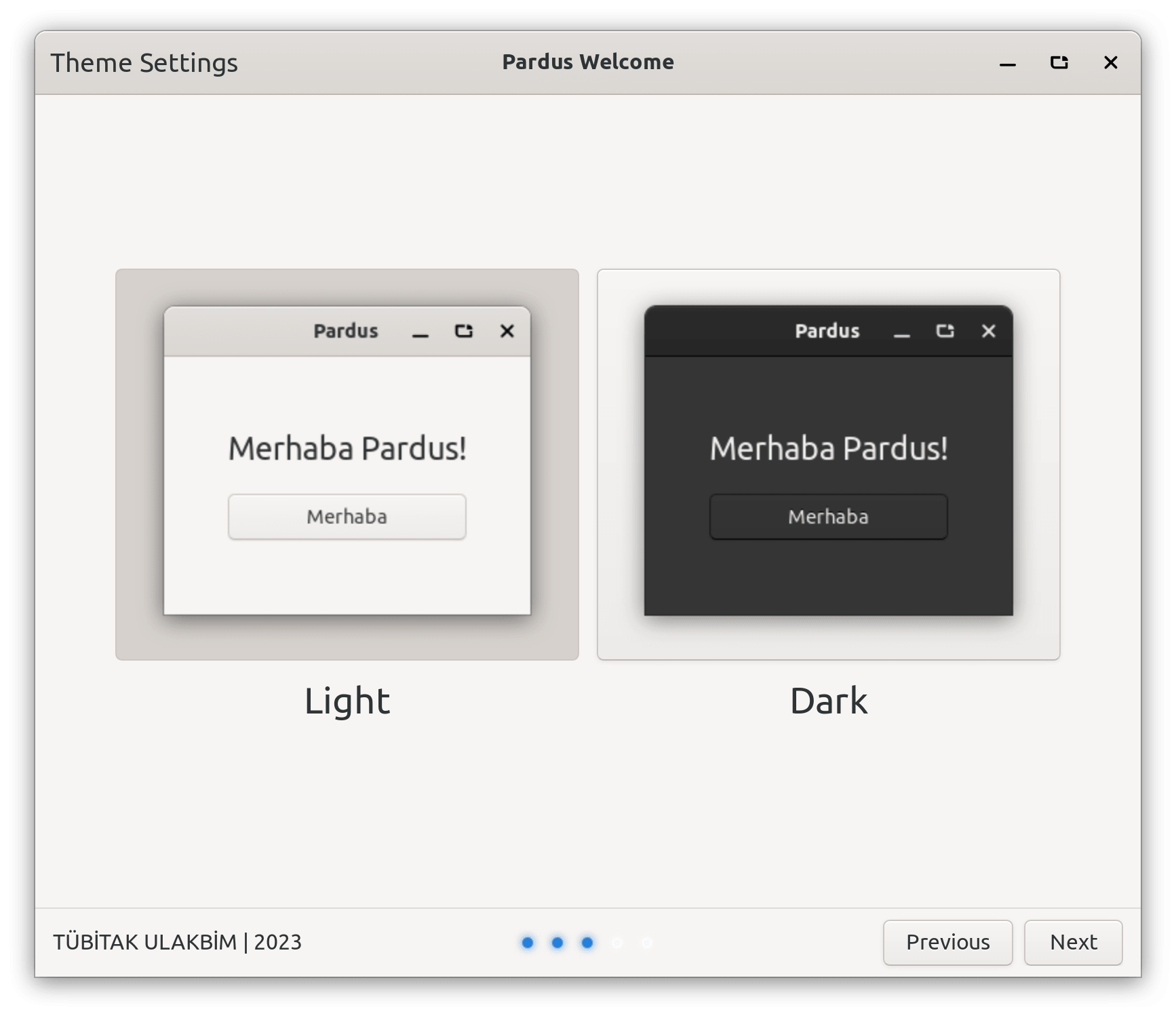Viewport: 1176px width, 1016px height.
Task: Click the 'Theme Settings' header text
Action: (x=144, y=63)
